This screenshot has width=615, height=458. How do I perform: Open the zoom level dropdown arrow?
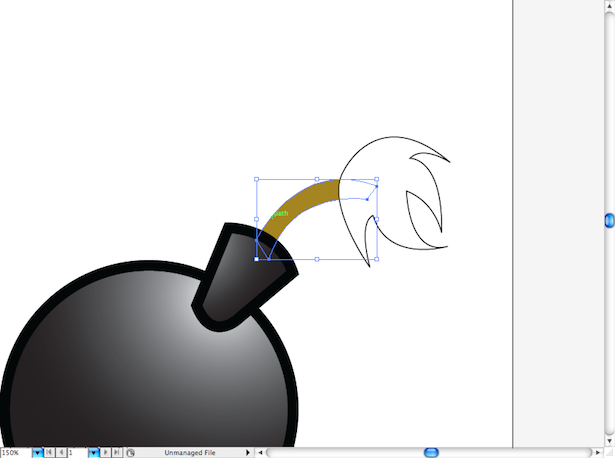tap(37, 453)
